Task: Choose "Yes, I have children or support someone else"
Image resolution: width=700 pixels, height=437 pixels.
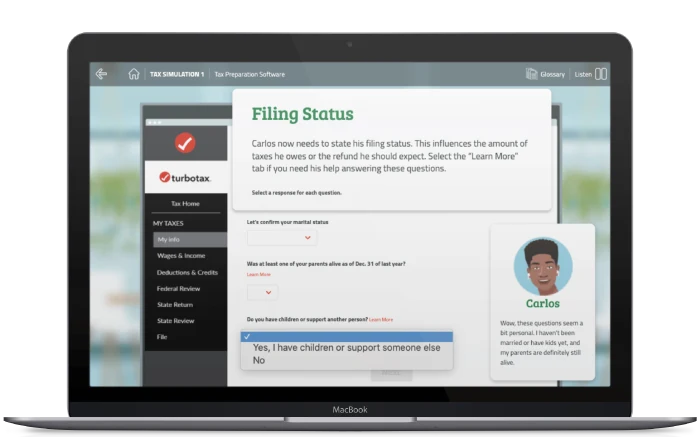Action: [346, 348]
